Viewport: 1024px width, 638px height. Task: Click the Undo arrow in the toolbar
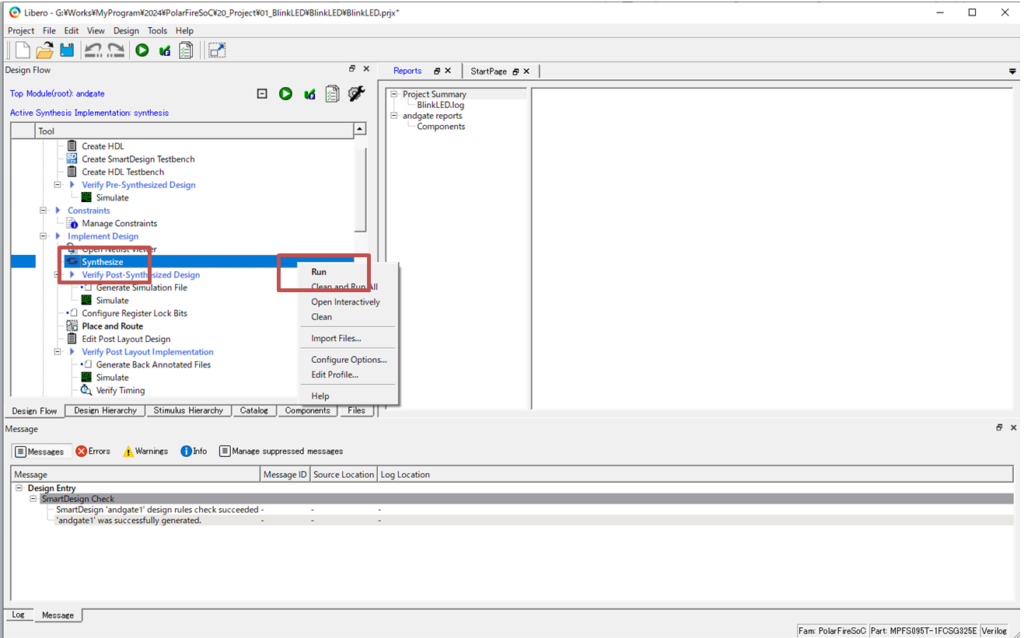93,50
